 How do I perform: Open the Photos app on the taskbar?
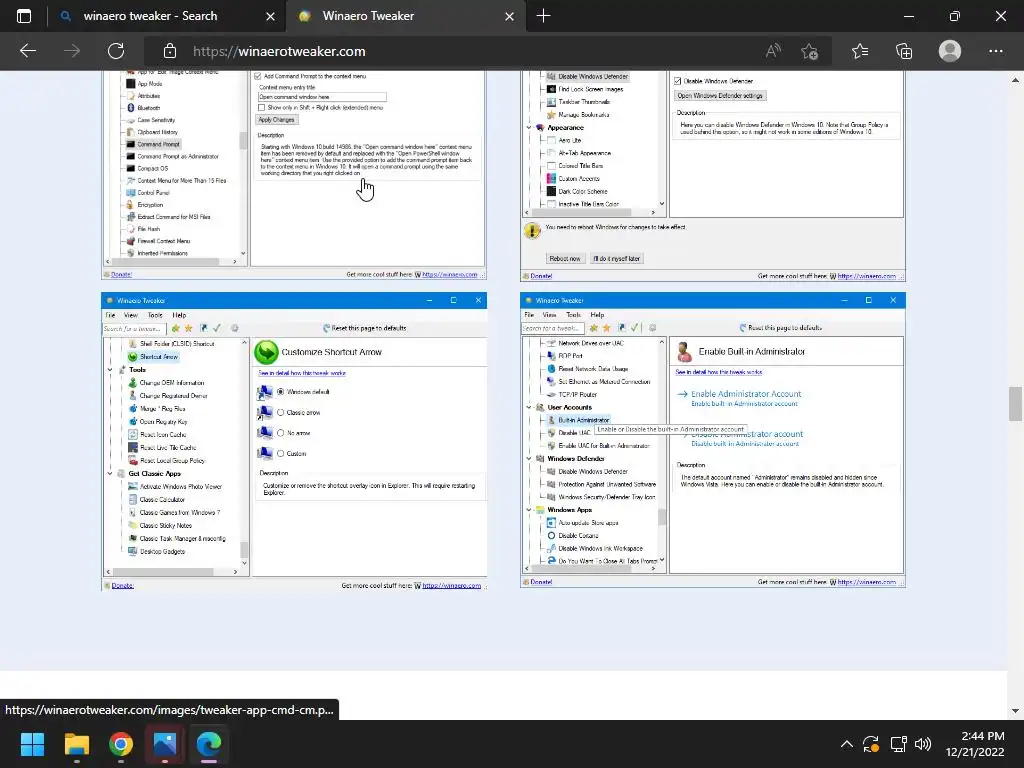[x=165, y=744]
